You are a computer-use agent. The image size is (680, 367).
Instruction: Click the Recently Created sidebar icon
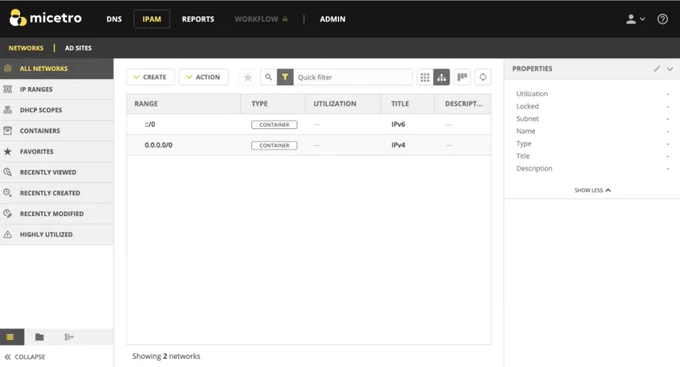coord(7,193)
